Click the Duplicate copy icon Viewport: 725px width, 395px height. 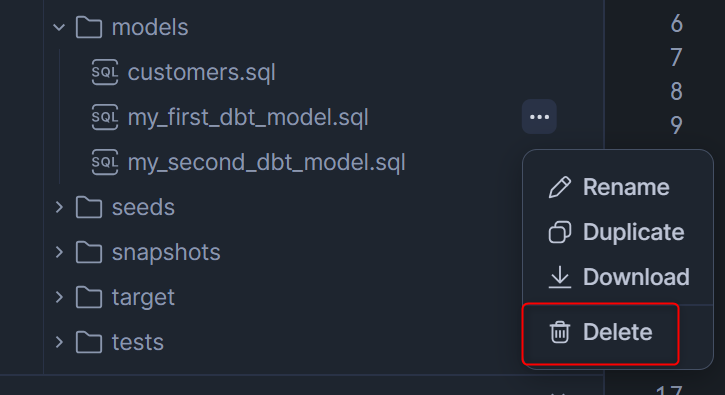[559, 232]
